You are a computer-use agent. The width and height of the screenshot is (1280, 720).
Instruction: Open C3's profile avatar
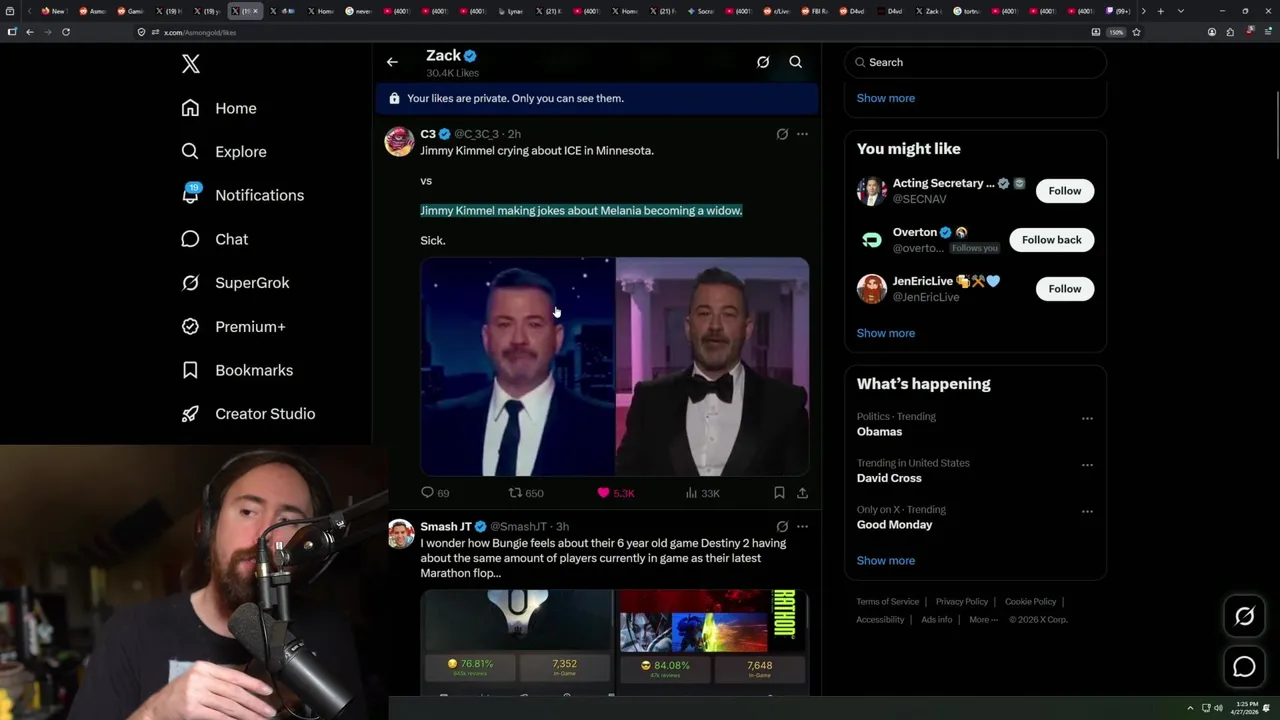399,142
